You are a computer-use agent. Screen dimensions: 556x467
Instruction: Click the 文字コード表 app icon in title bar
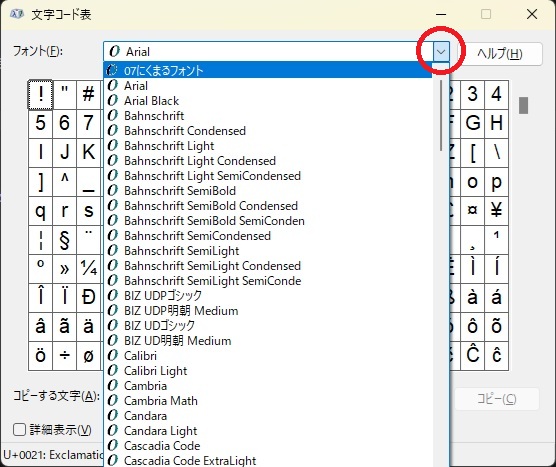click(x=17, y=14)
